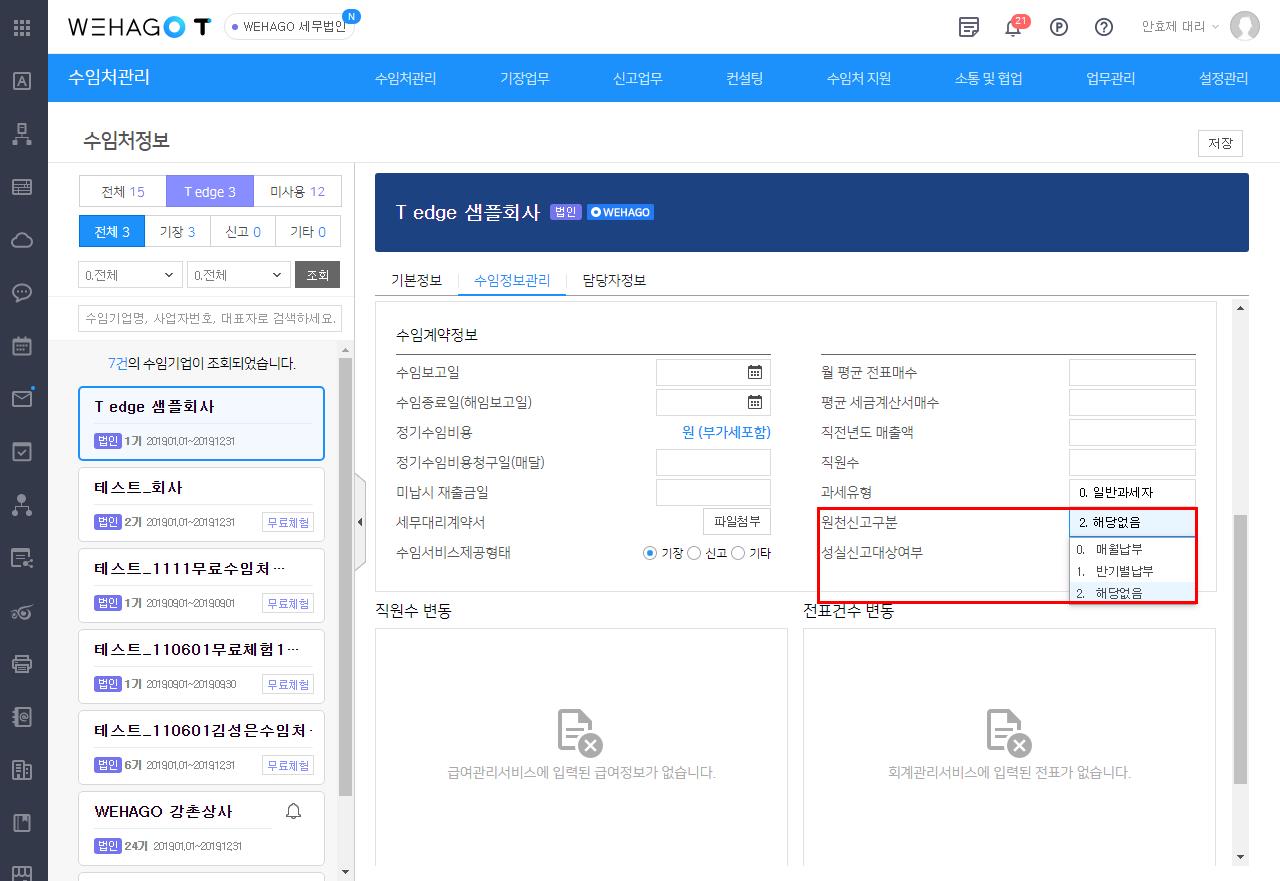Image resolution: width=1280 pixels, height=881 pixels.
Task: Open the chat bubble icon in sidebar
Action: coord(22,293)
